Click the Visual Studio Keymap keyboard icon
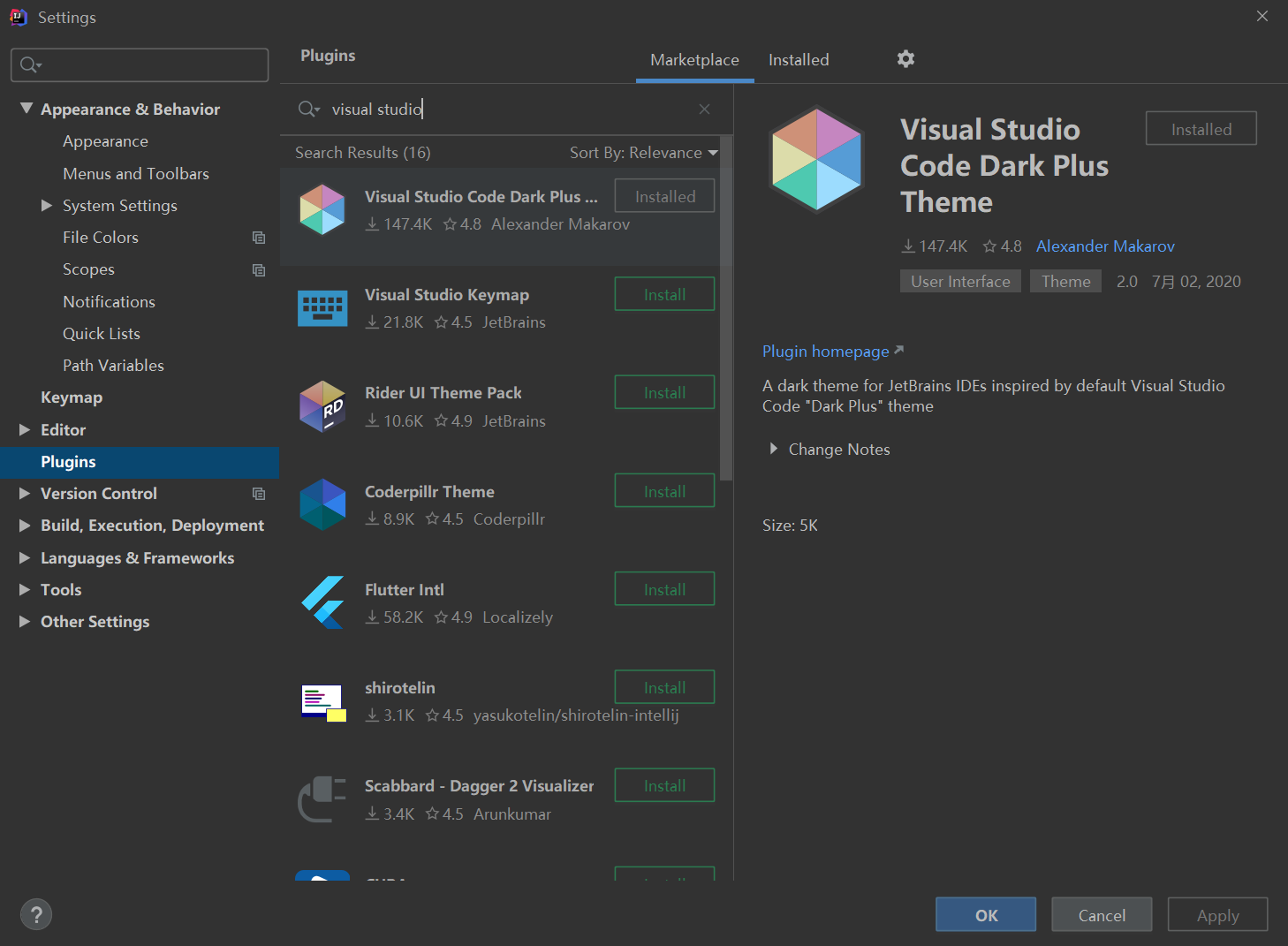Screen dimensions: 1288x946 click(322, 308)
